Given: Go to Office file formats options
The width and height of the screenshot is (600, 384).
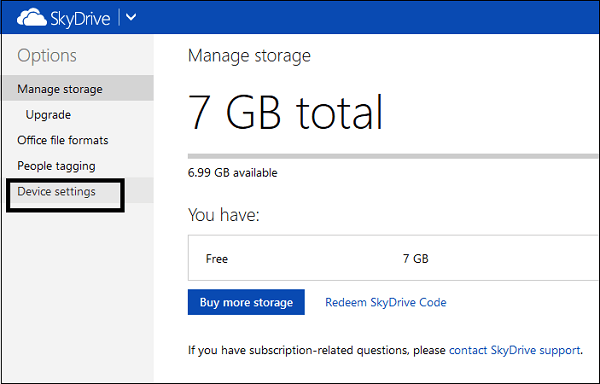Looking at the screenshot, I should pyautogui.click(x=63, y=140).
